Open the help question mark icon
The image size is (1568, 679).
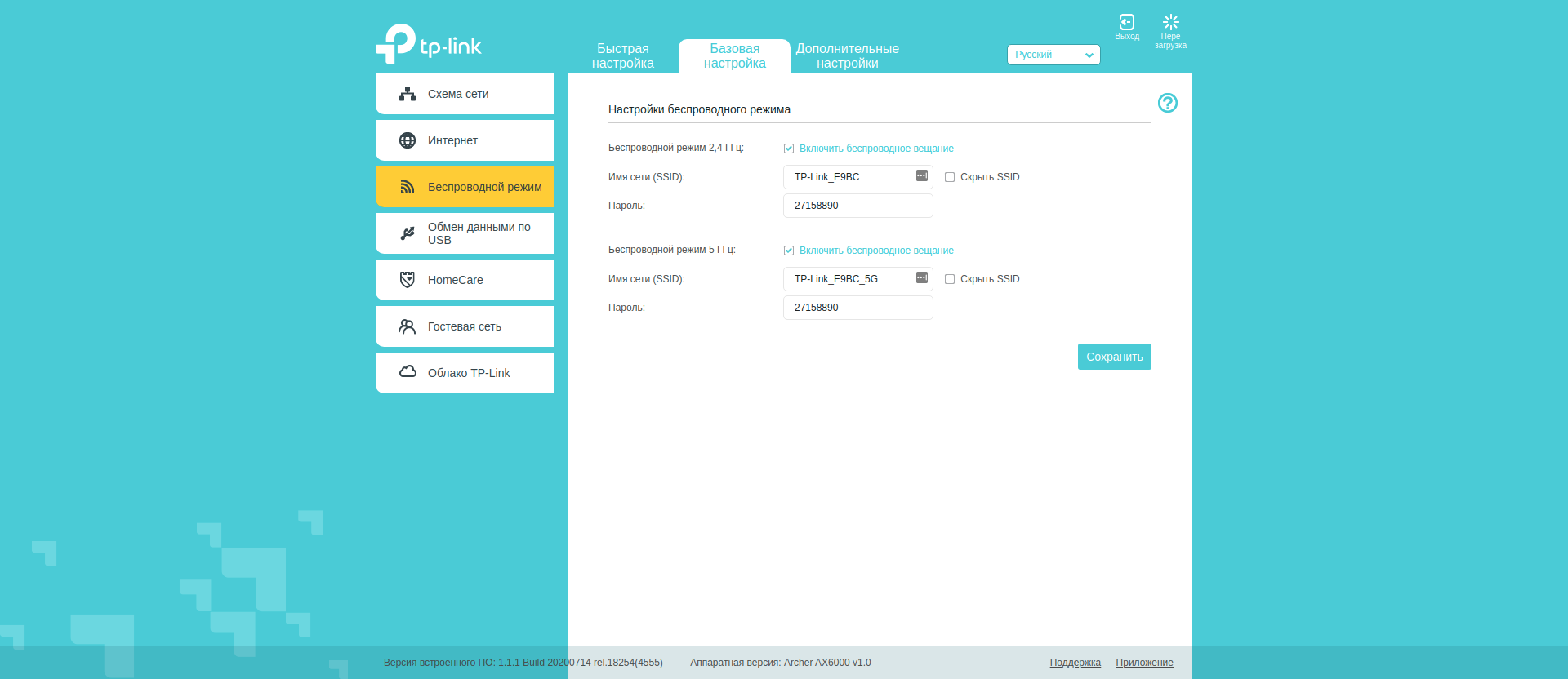click(1167, 103)
